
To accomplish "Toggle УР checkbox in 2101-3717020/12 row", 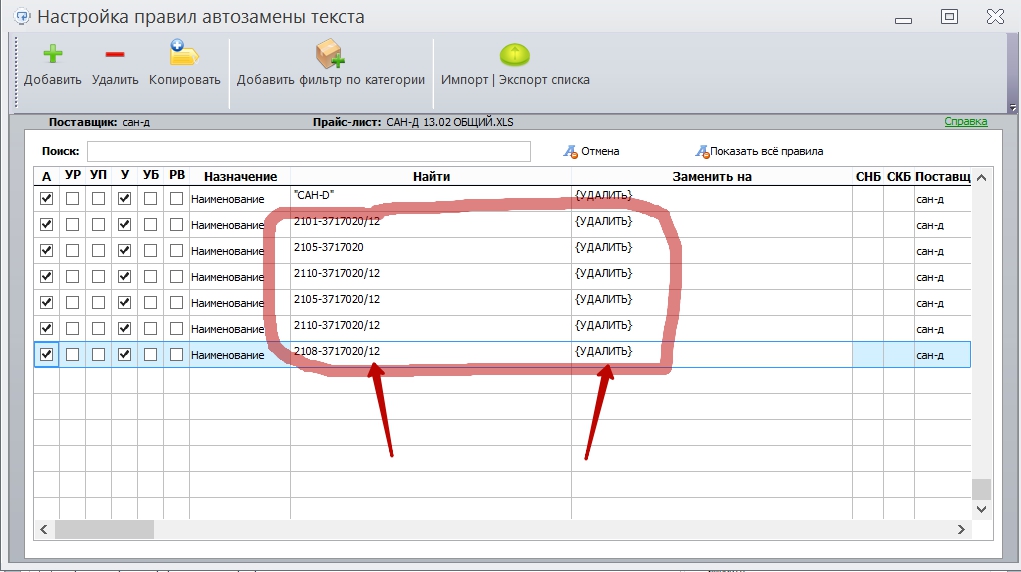I will (x=72, y=225).
